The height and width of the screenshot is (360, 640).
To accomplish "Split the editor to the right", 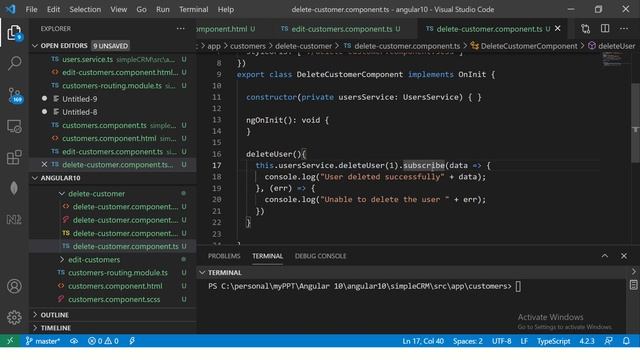I will [x=605, y=29].
